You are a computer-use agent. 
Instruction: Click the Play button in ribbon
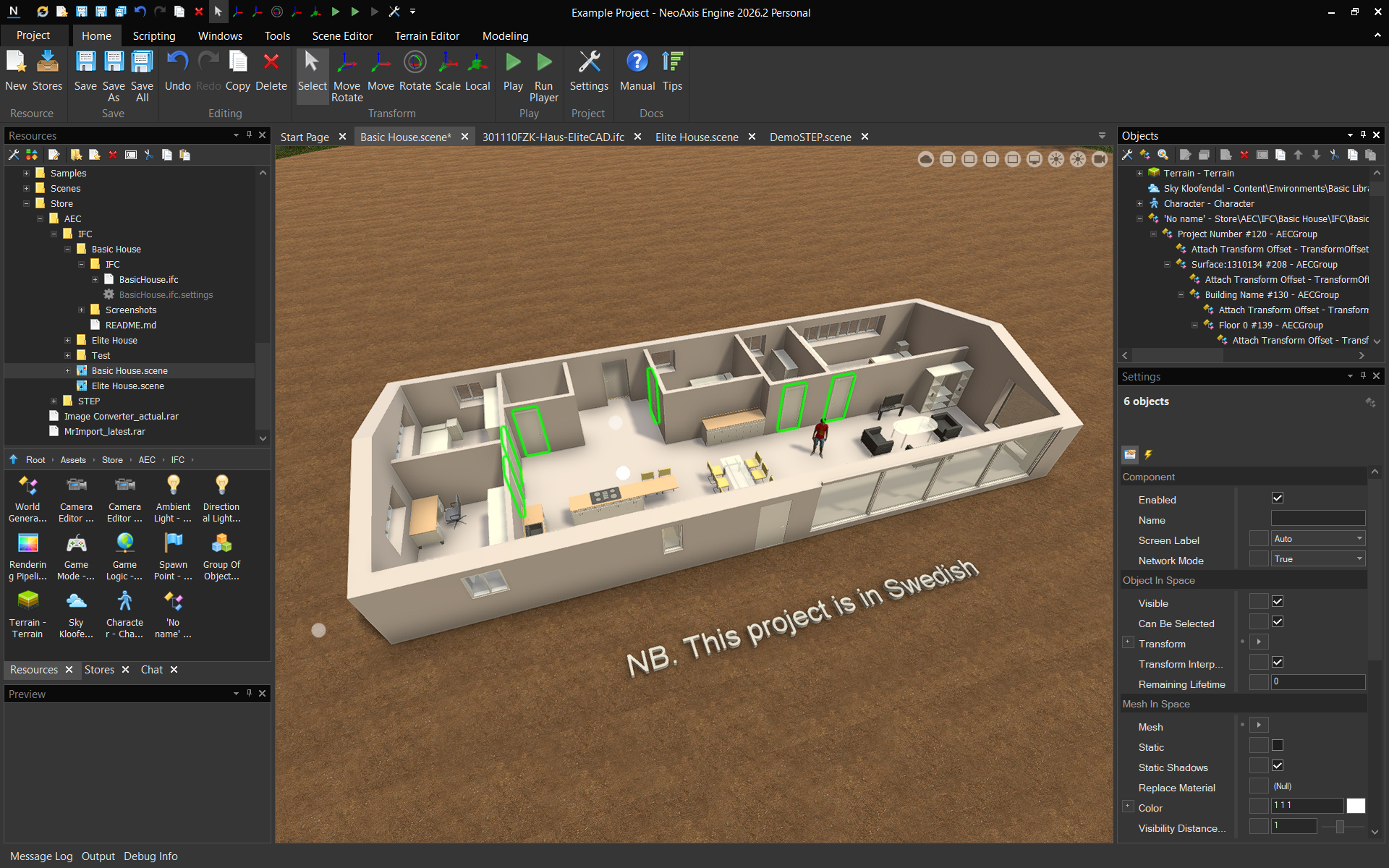[513, 71]
